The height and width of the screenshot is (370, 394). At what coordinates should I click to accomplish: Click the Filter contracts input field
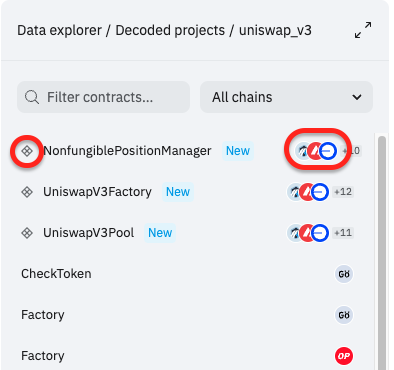click(x=103, y=97)
